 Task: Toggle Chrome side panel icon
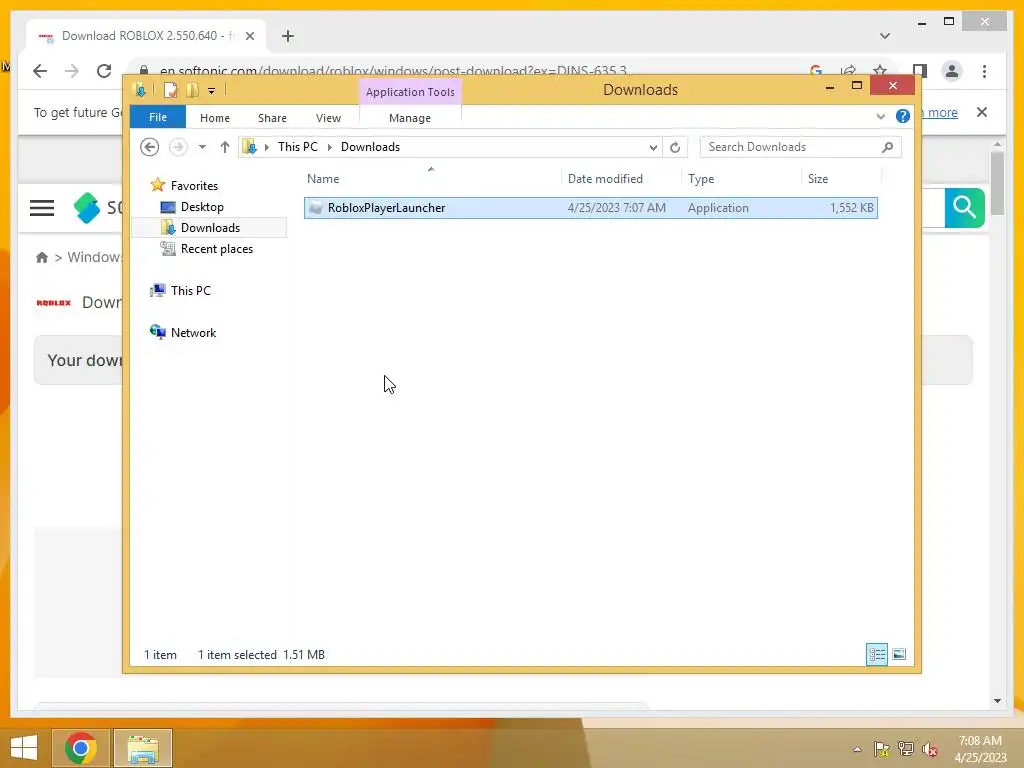tap(920, 71)
